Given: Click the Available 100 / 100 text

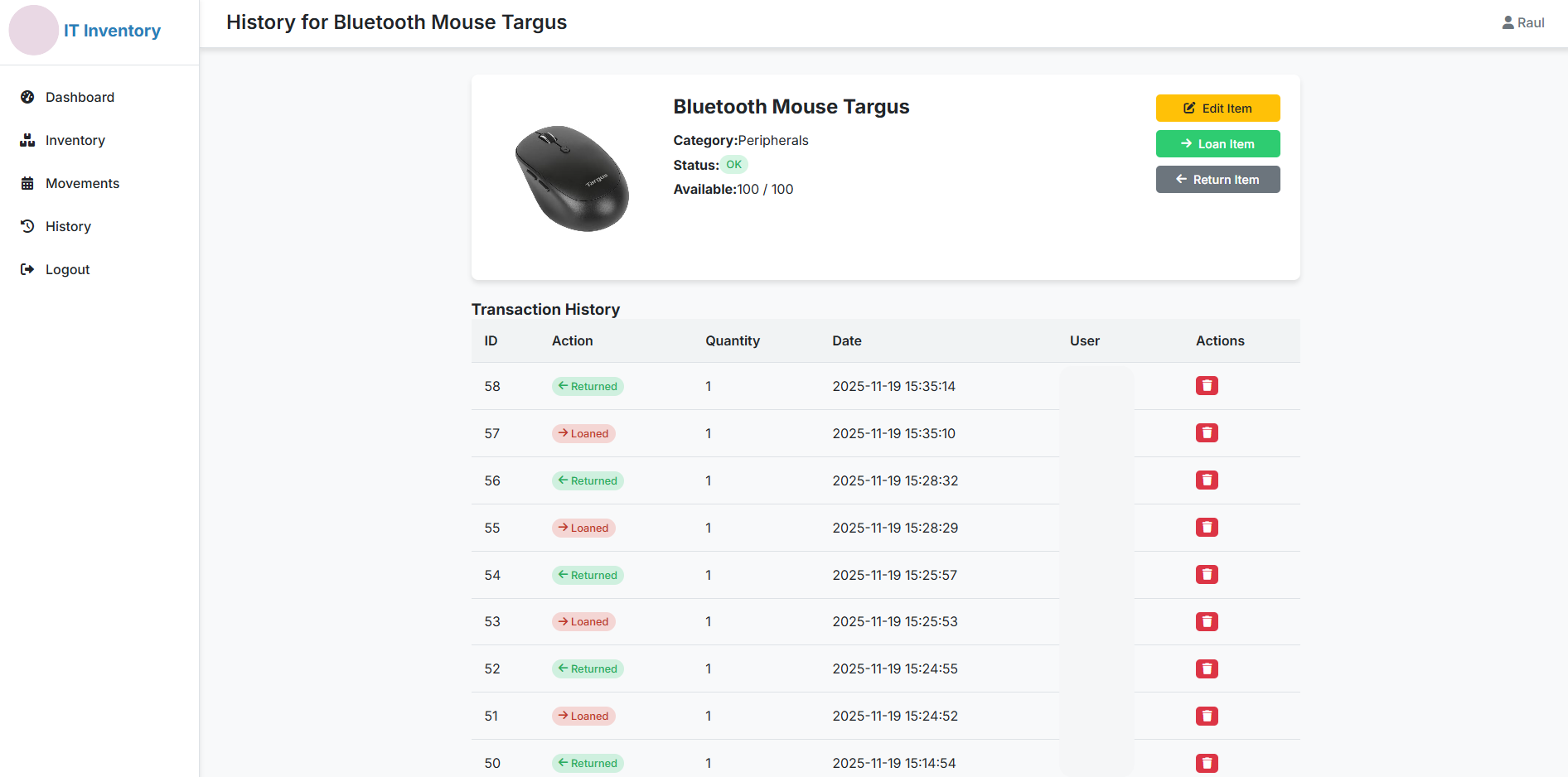Looking at the screenshot, I should click(x=733, y=189).
